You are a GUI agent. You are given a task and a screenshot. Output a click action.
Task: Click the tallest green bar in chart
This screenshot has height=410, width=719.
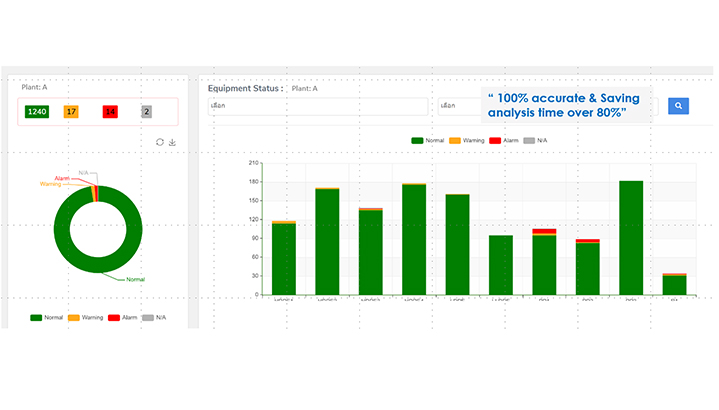click(631, 238)
